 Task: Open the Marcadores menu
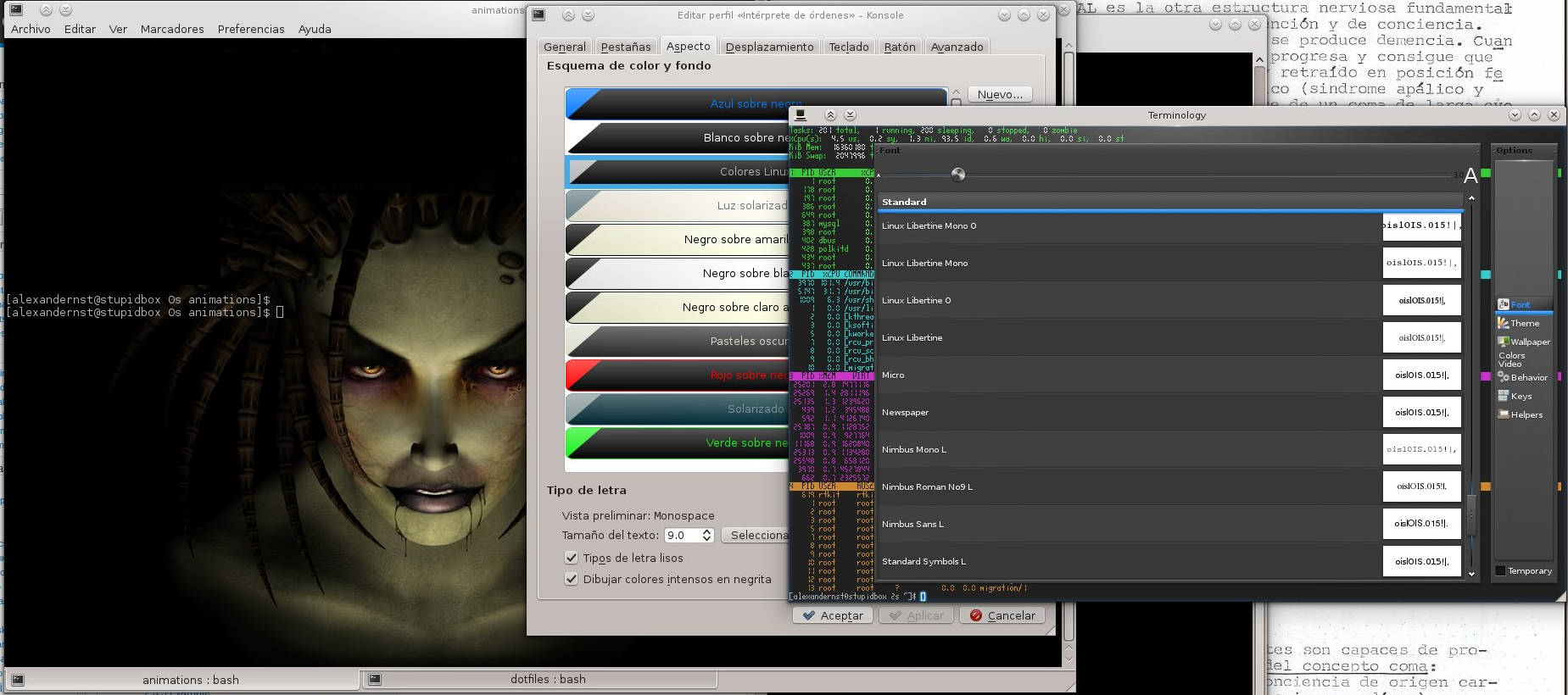tap(172, 29)
